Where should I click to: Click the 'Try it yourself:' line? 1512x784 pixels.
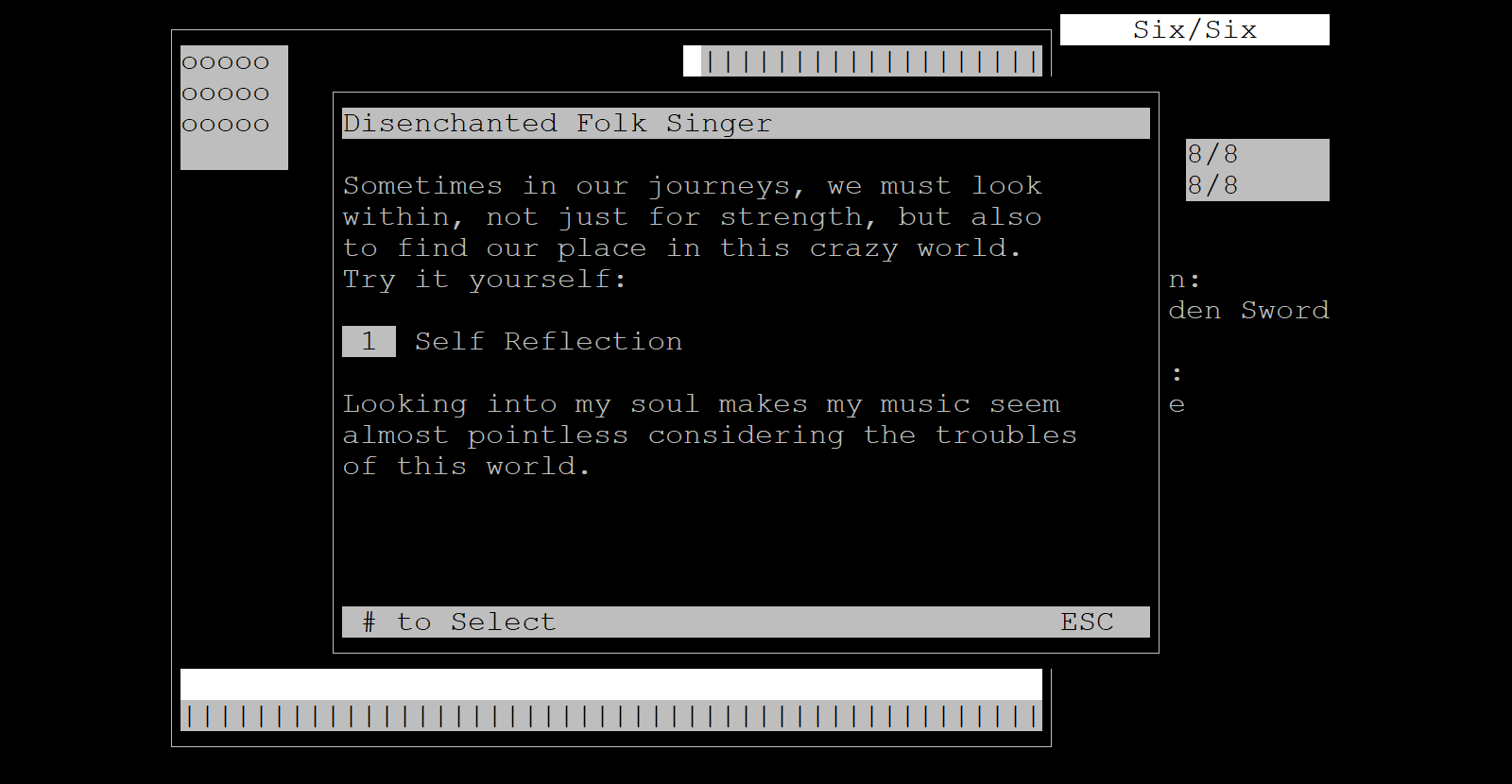click(x=484, y=279)
